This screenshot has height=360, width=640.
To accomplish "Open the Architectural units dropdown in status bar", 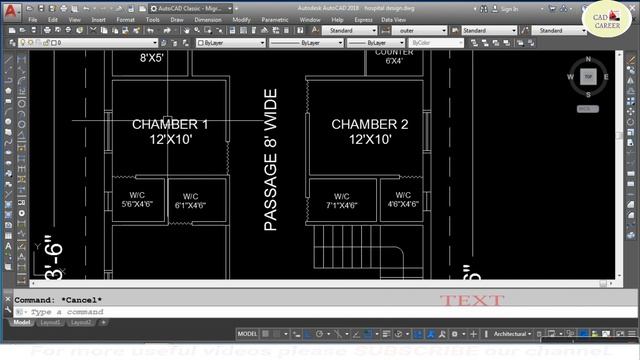I will tap(512, 334).
